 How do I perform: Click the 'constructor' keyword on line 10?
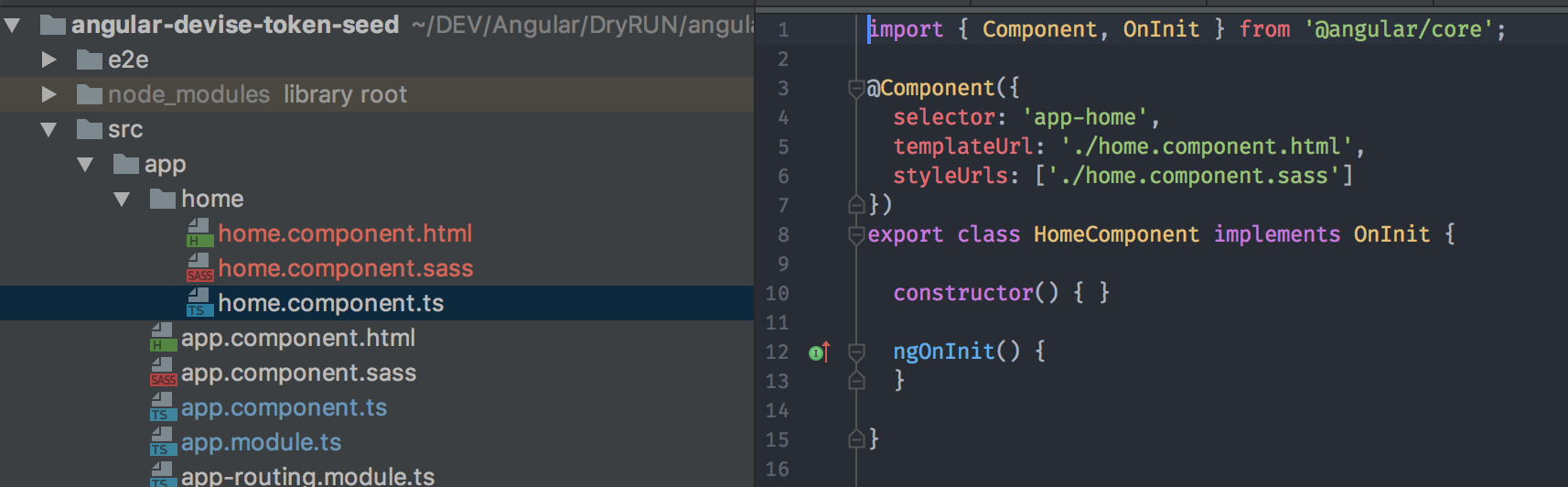[963, 293]
